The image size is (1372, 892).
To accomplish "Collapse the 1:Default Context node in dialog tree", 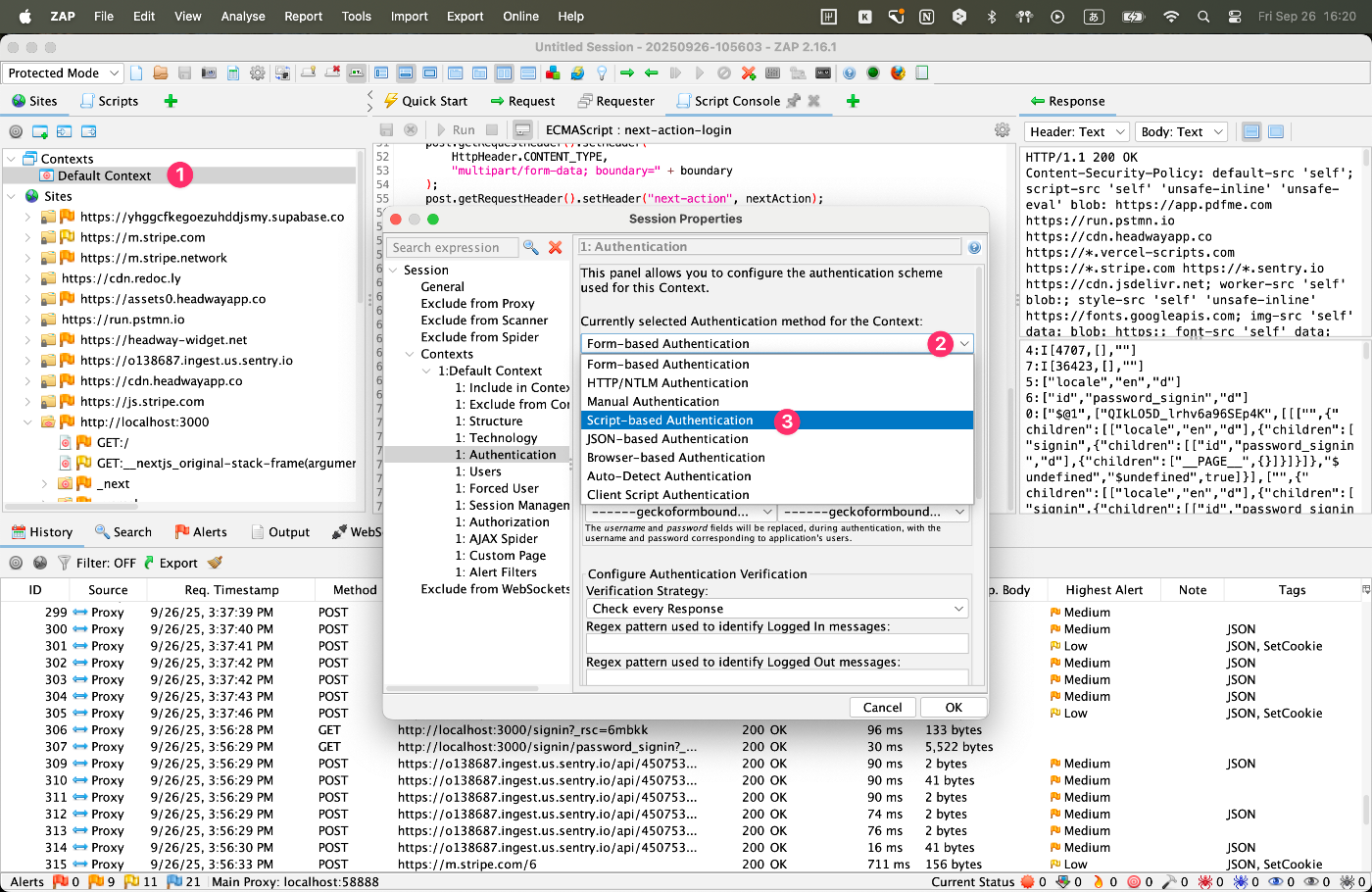I will [426, 372].
